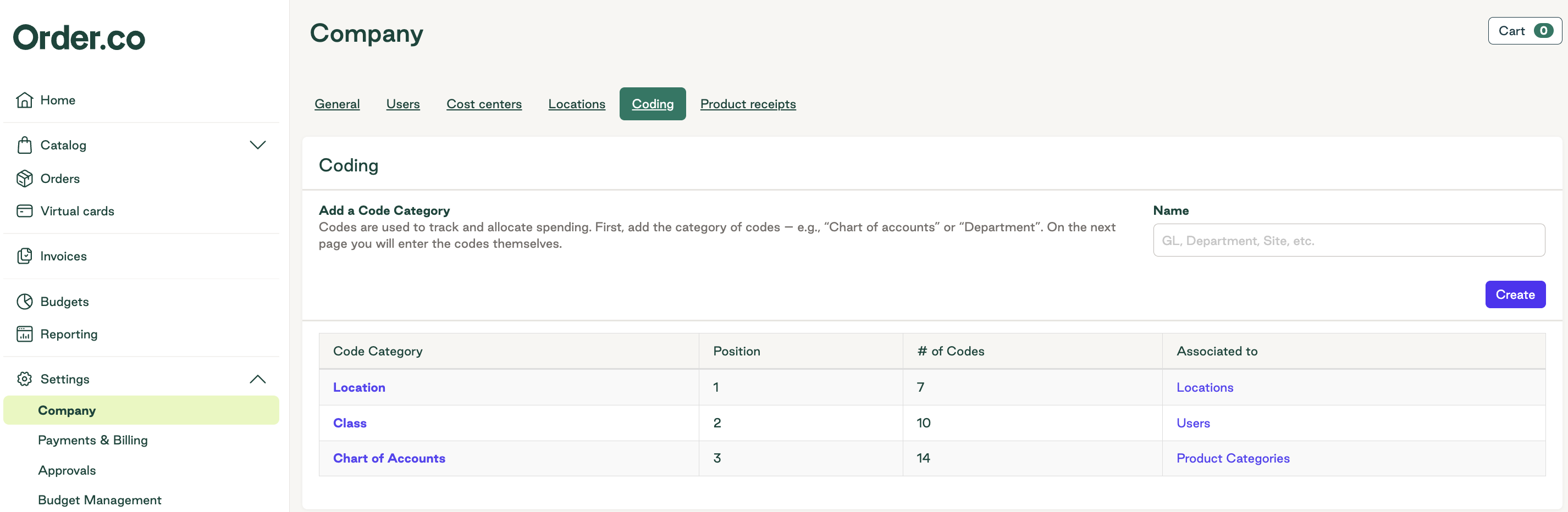Click the Coding section heading
Viewport: 1568px width, 512px height.
(349, 165)
